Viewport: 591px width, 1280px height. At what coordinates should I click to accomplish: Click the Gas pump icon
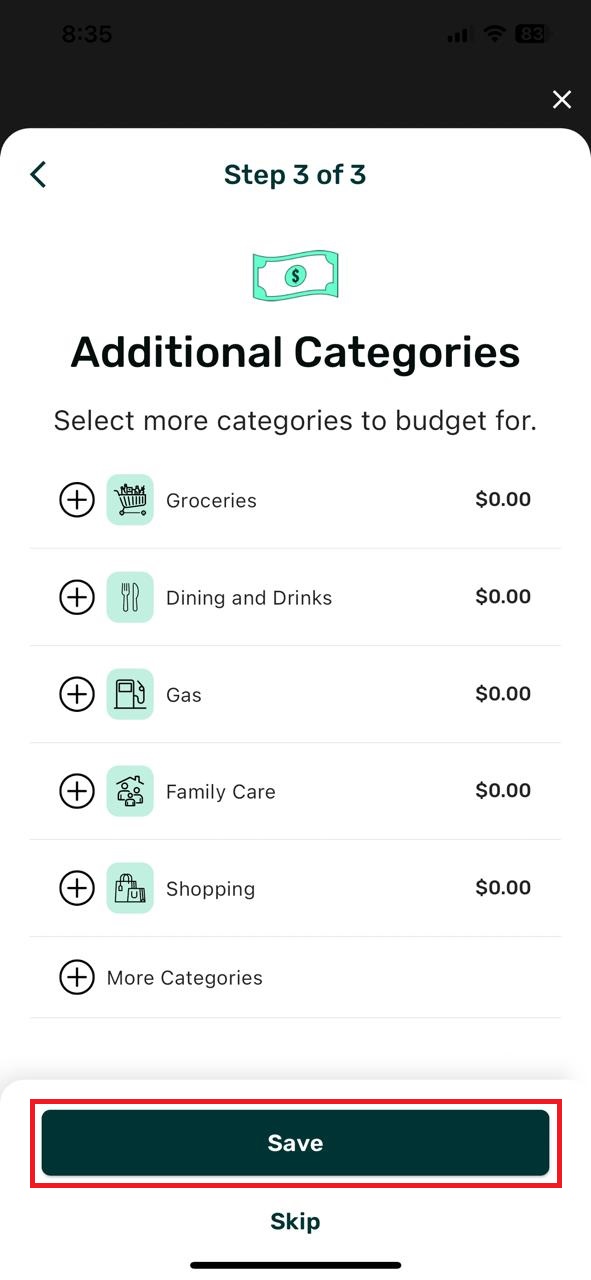[130, 693]
